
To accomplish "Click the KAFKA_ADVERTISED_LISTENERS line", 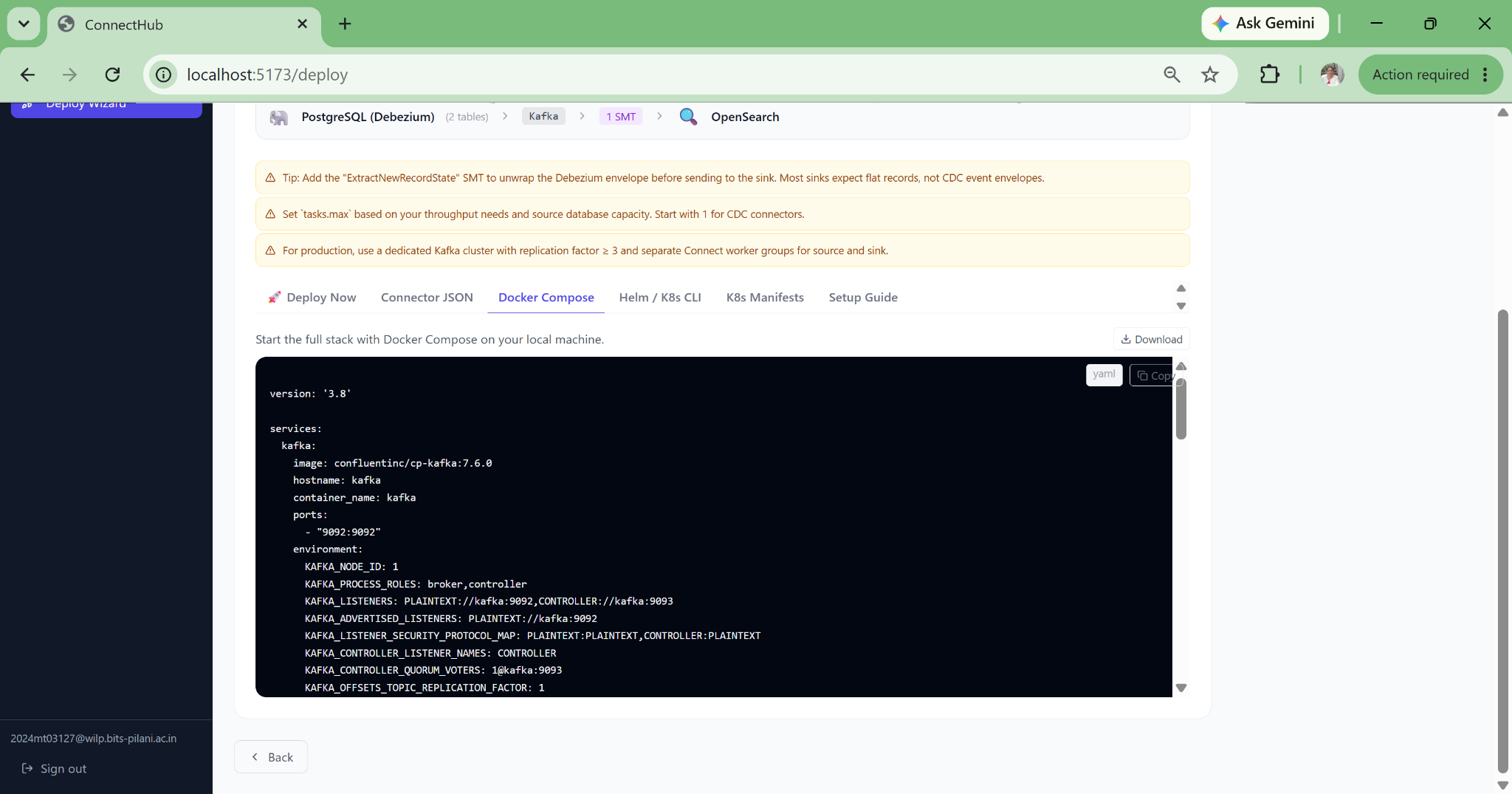I will coord(451,619).
